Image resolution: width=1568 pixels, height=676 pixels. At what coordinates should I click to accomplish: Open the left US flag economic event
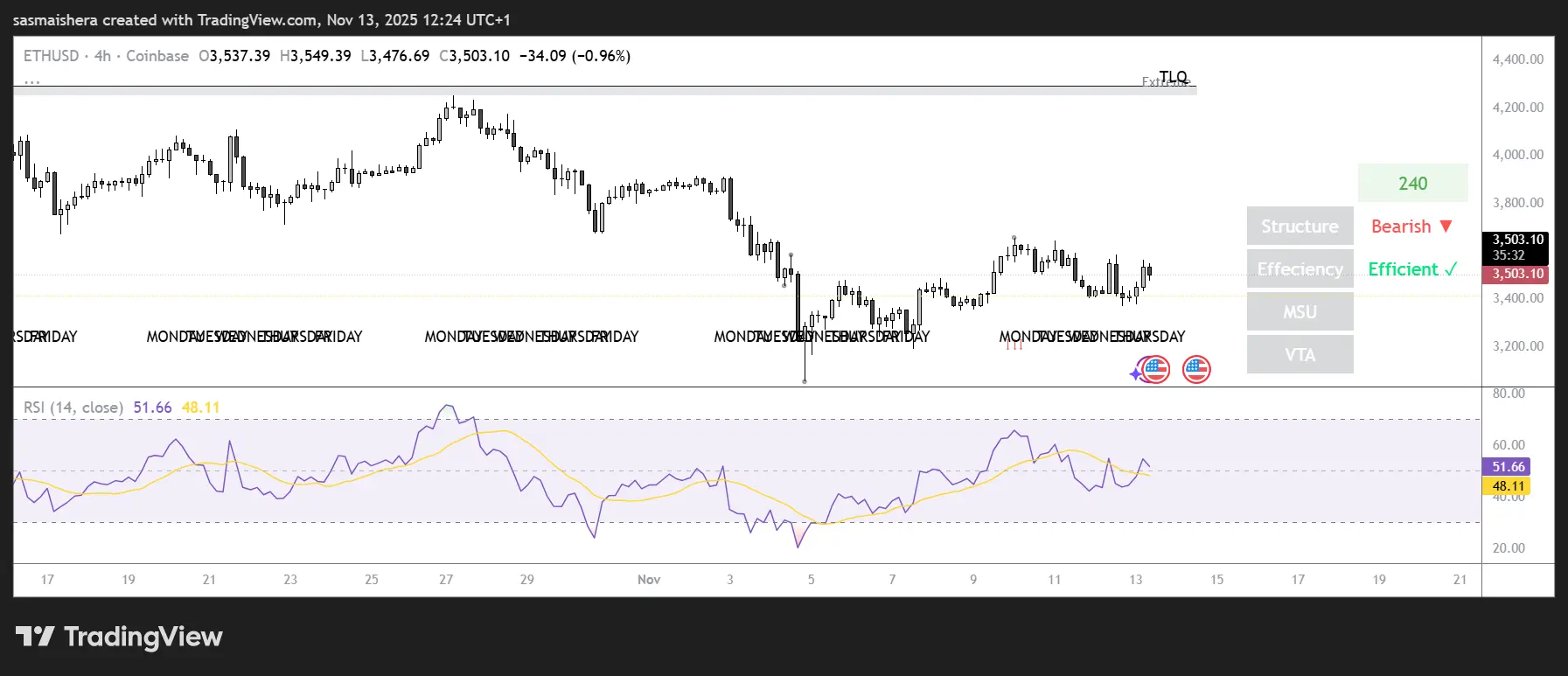tap(1155, 370)
